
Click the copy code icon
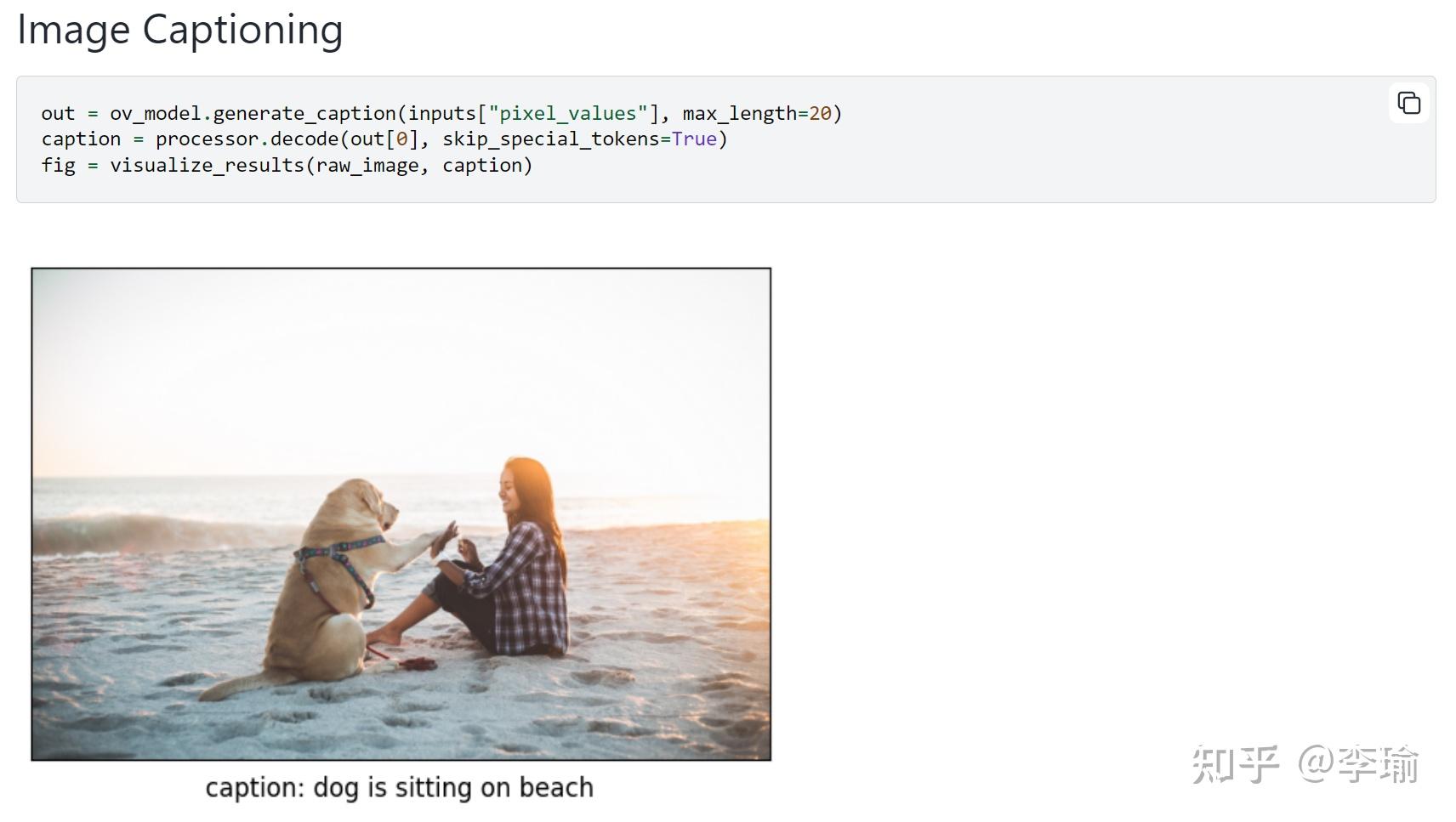coord(1408,103)
